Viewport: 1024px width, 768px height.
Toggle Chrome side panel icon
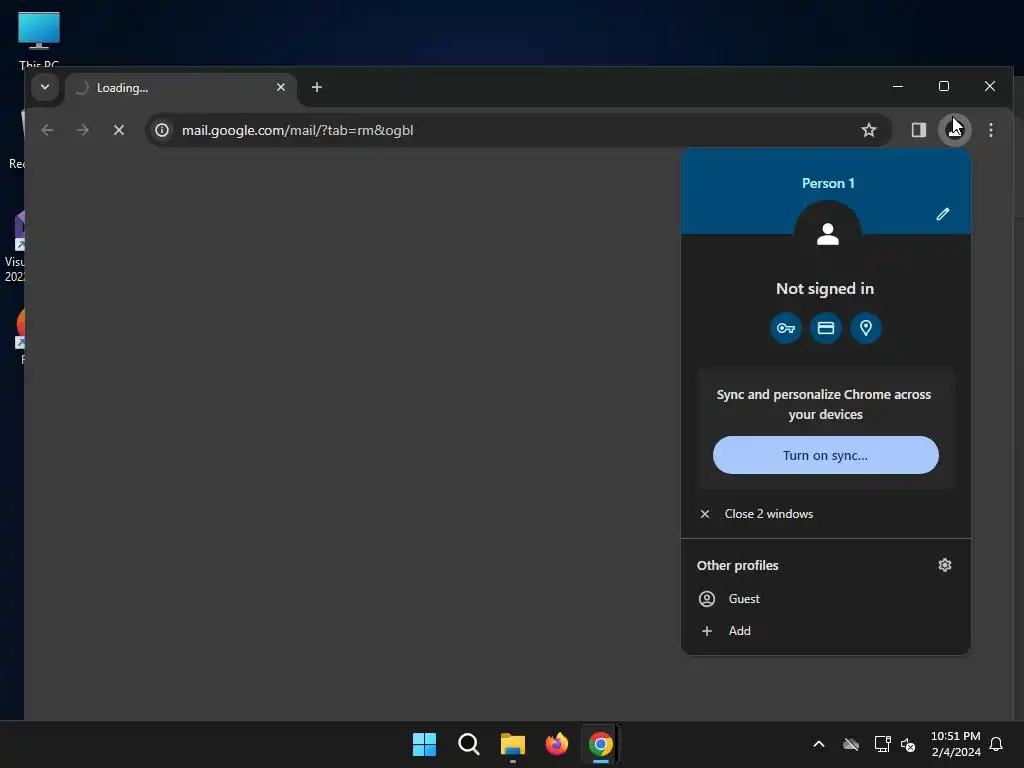point(919,130)
